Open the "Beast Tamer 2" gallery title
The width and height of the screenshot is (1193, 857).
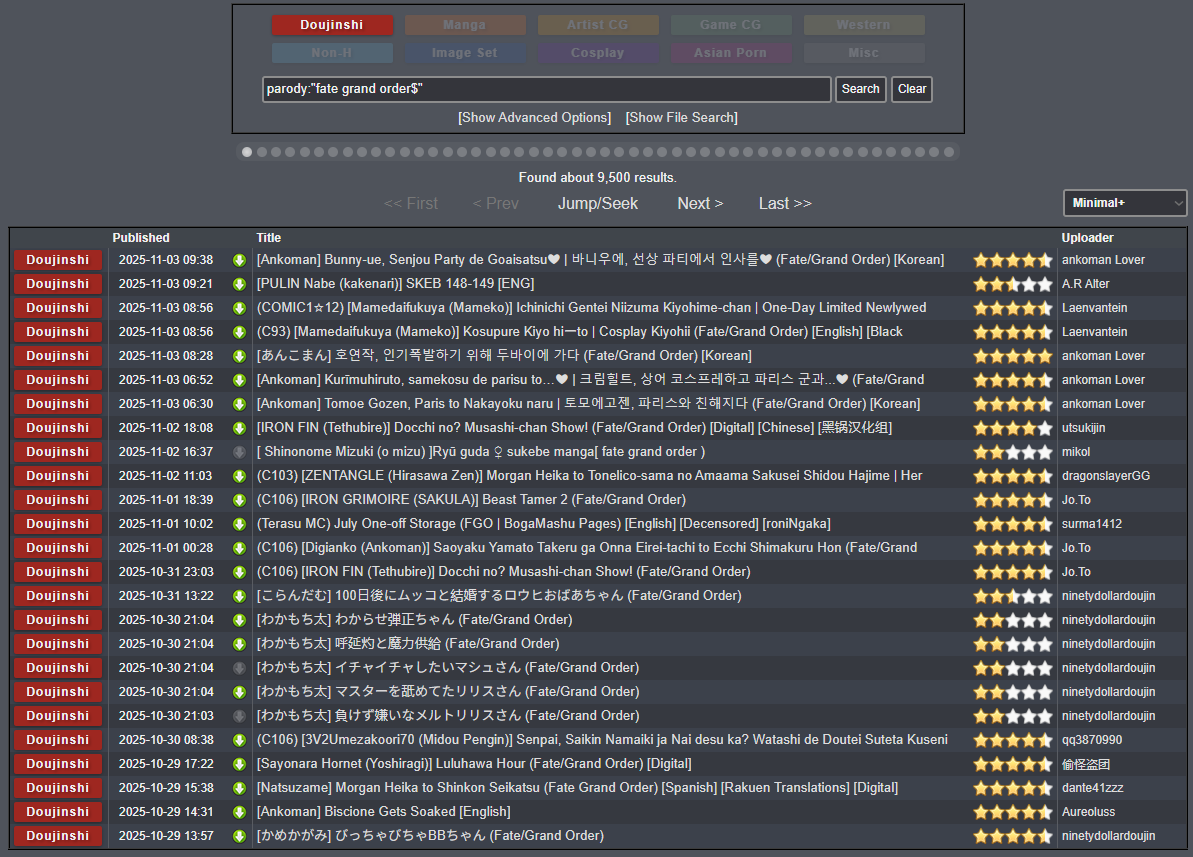pos(472,500)
